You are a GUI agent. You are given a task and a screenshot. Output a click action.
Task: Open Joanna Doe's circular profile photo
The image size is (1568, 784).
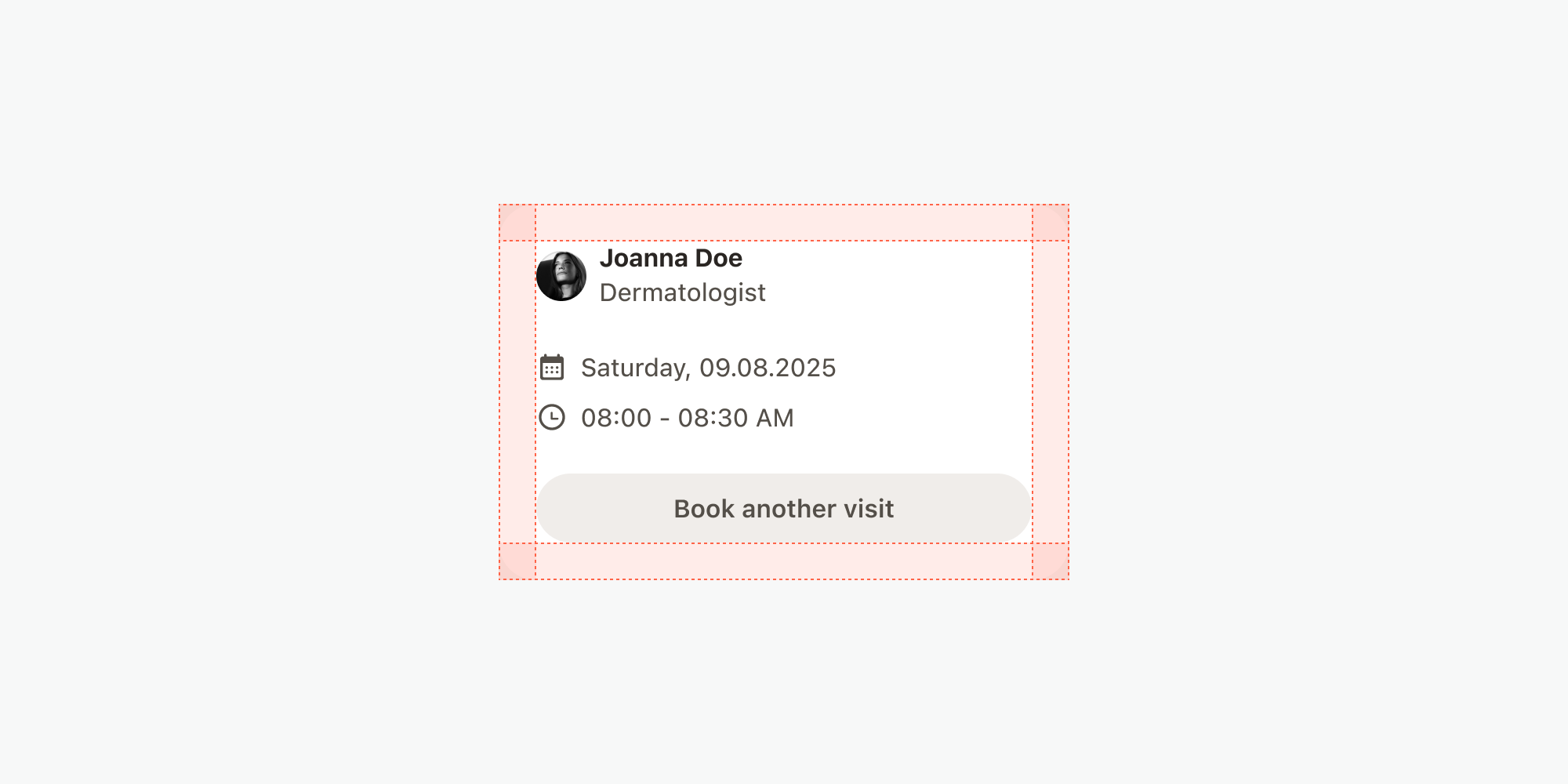coord(561,276)
